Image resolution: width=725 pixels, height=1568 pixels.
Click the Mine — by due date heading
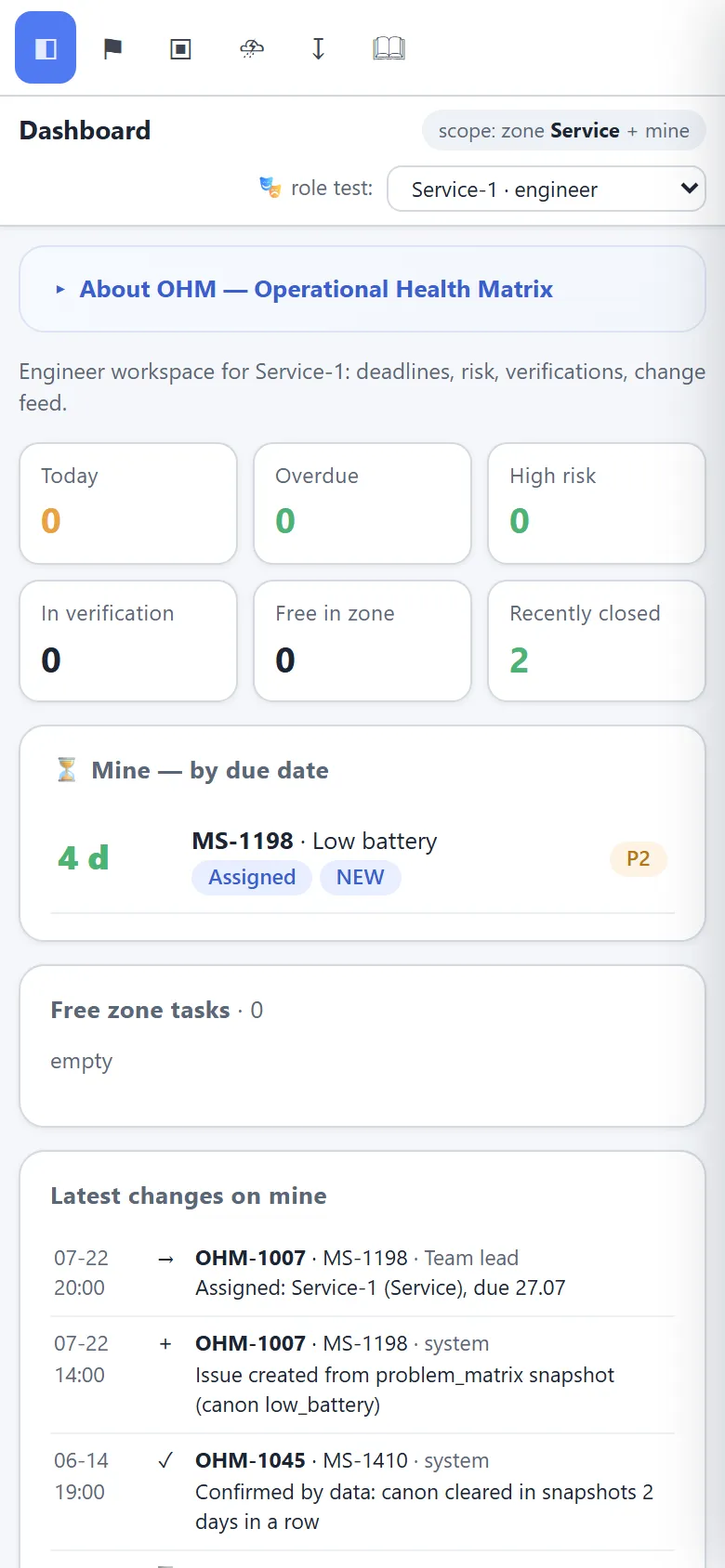210,770
